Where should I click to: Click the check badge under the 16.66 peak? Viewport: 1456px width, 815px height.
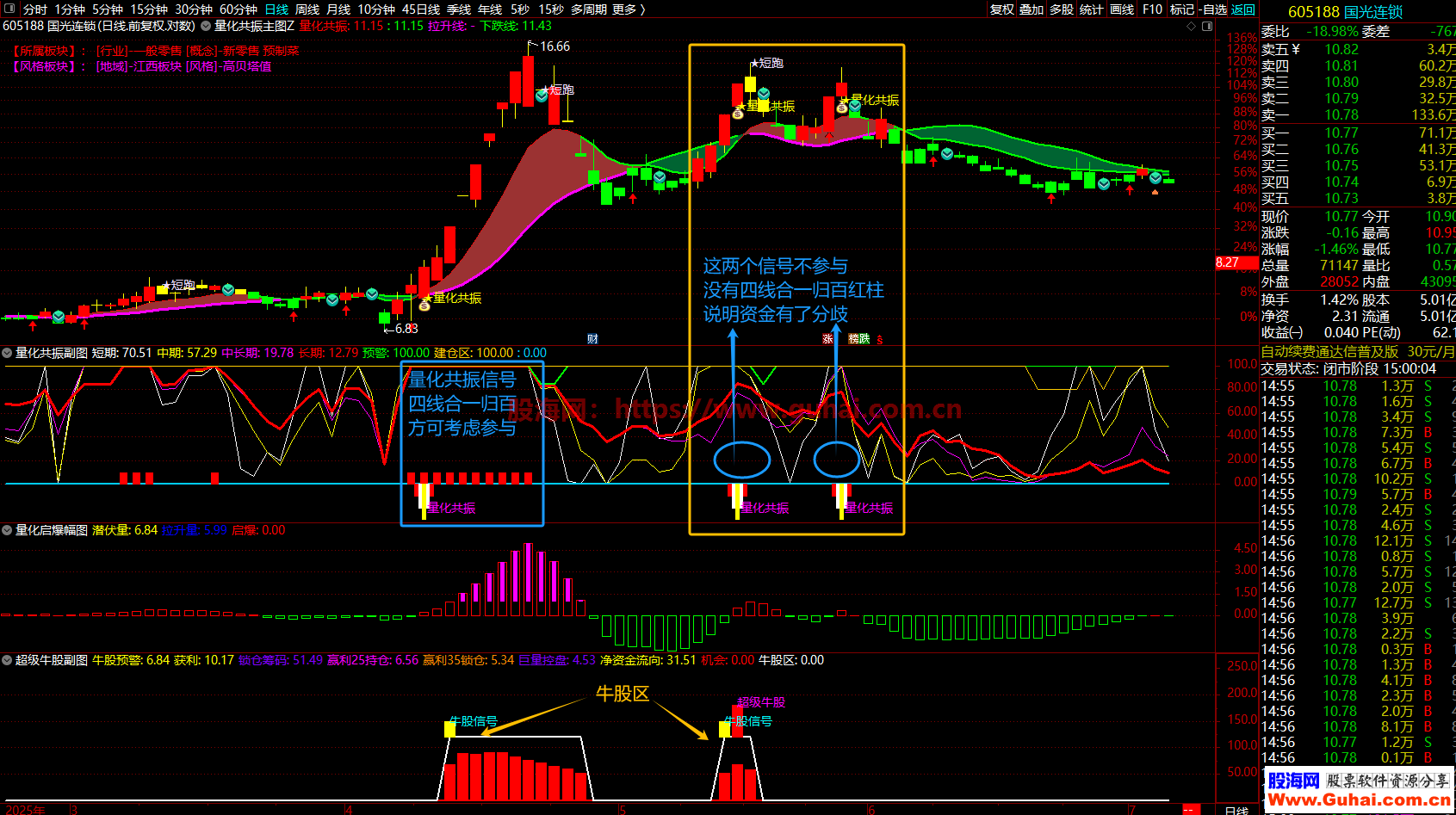tap(542, 96)
